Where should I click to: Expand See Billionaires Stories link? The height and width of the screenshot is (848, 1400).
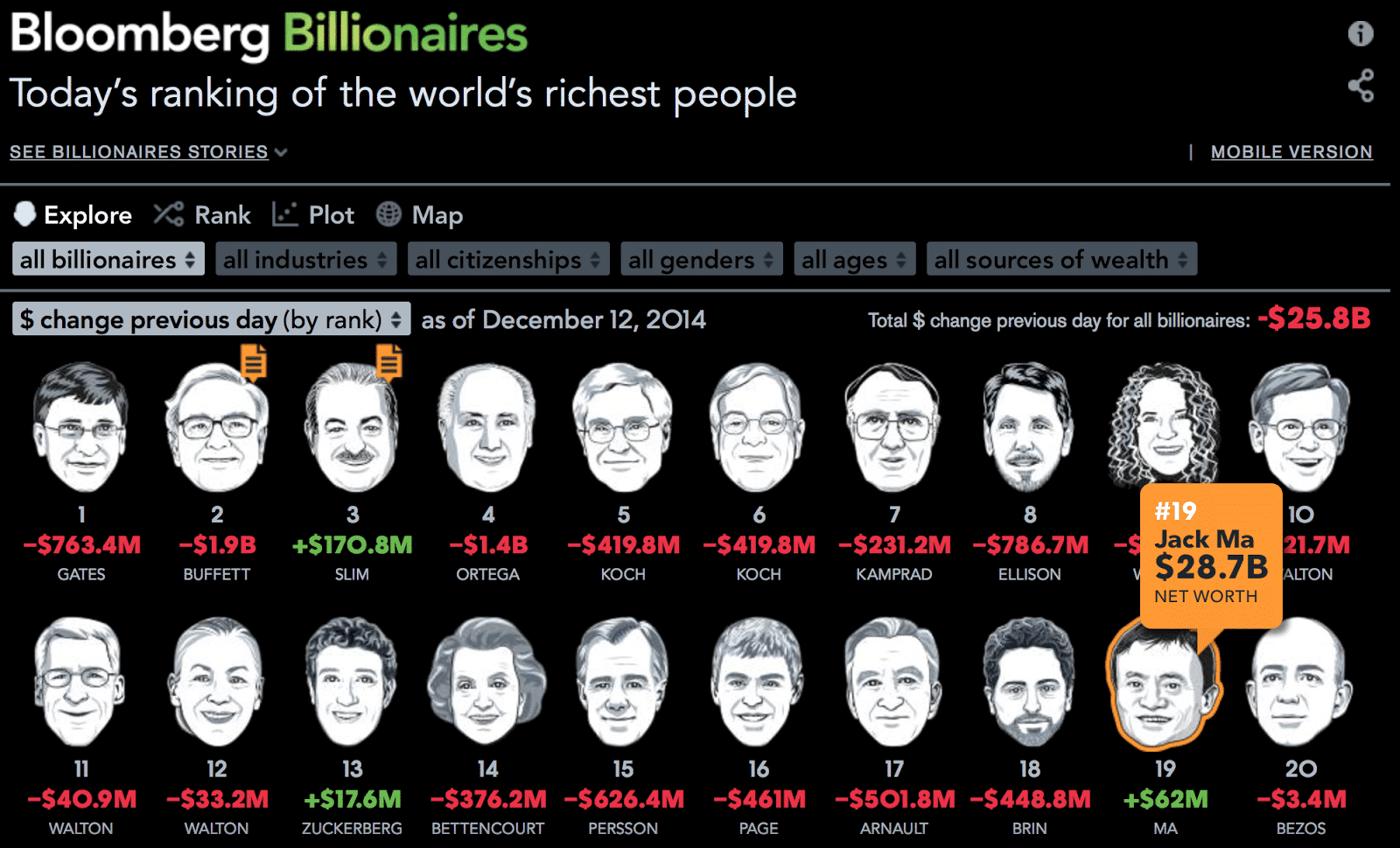[148, 152]
